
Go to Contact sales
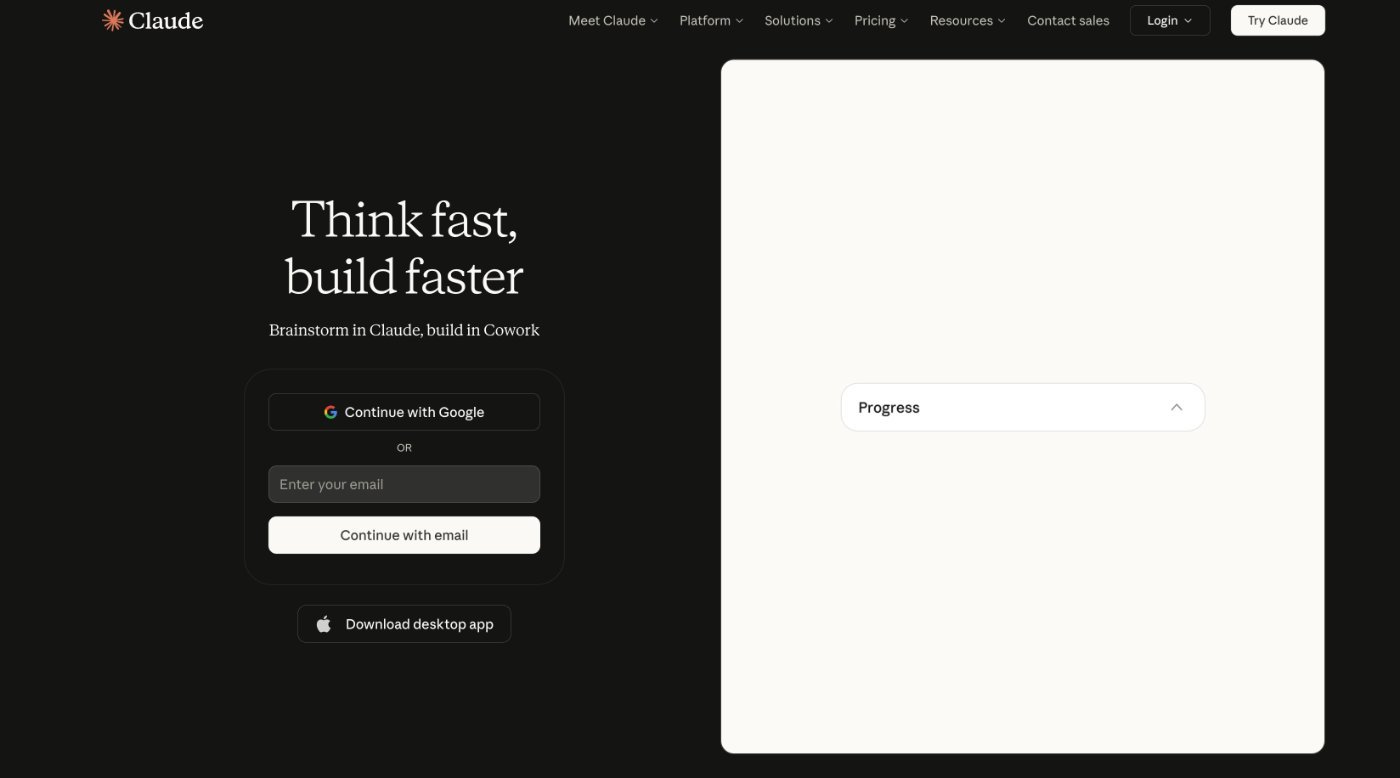click(1068, 20)
